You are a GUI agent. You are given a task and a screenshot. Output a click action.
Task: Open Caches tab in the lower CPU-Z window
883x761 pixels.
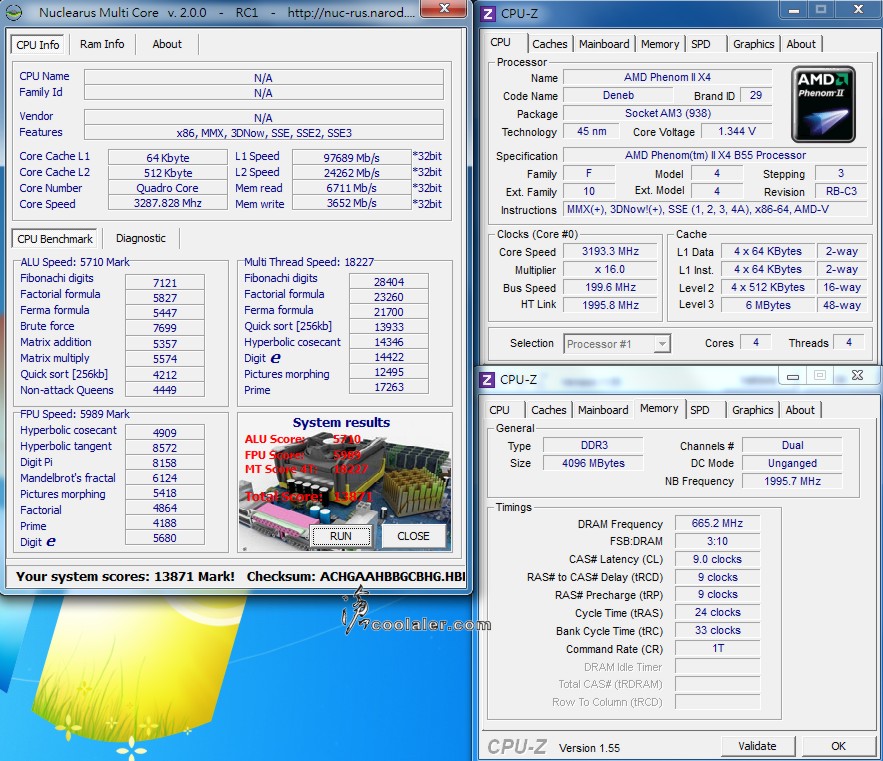click(548, 410)
